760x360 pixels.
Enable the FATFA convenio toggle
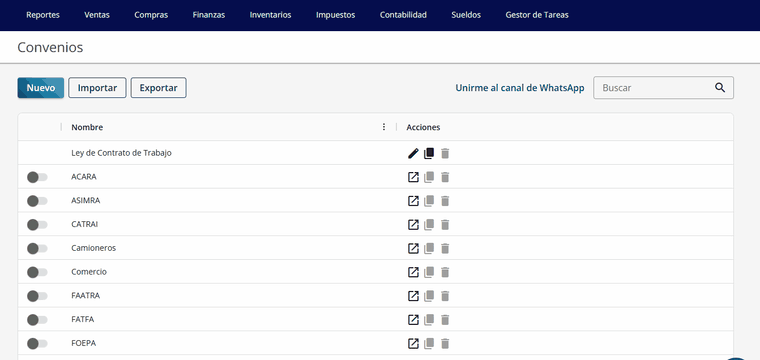point(37,320)
